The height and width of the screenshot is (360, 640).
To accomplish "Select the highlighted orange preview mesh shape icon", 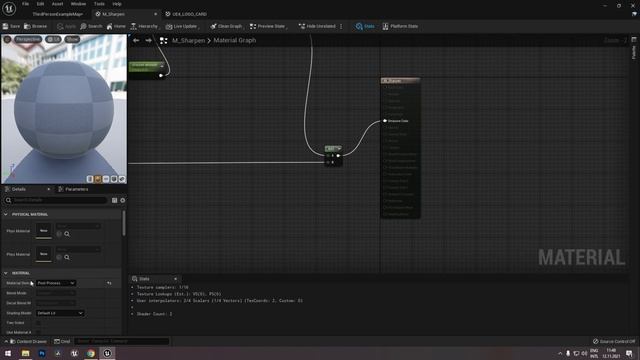I will [98, 179].
